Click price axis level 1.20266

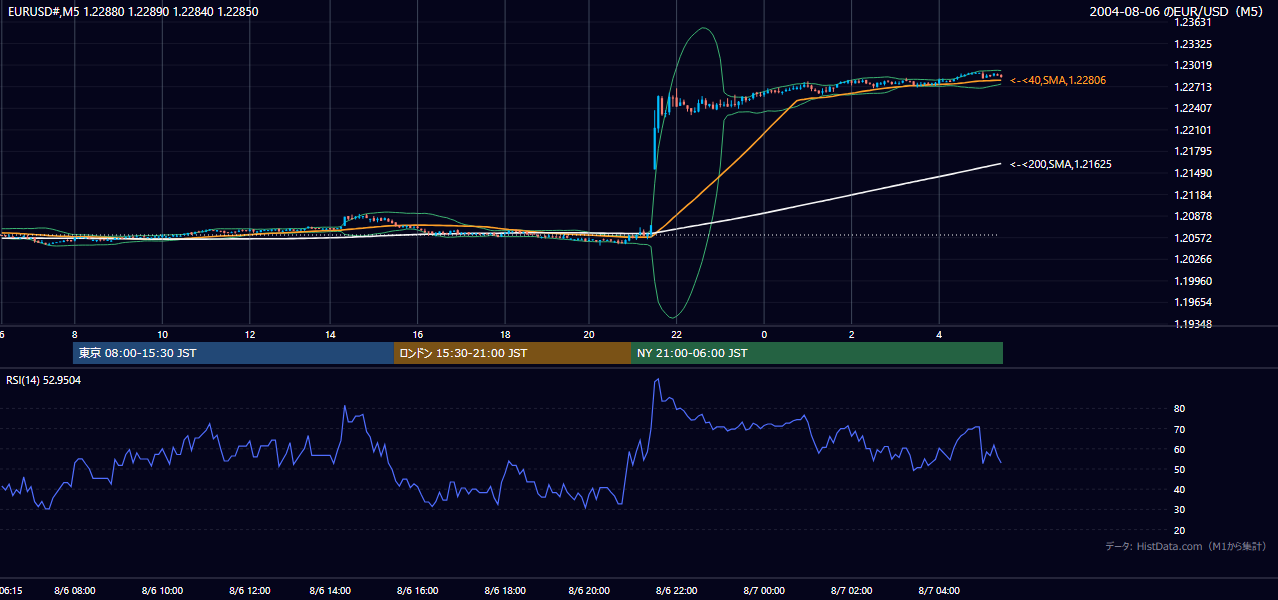pyautogui.click(x=1192, y=259)
